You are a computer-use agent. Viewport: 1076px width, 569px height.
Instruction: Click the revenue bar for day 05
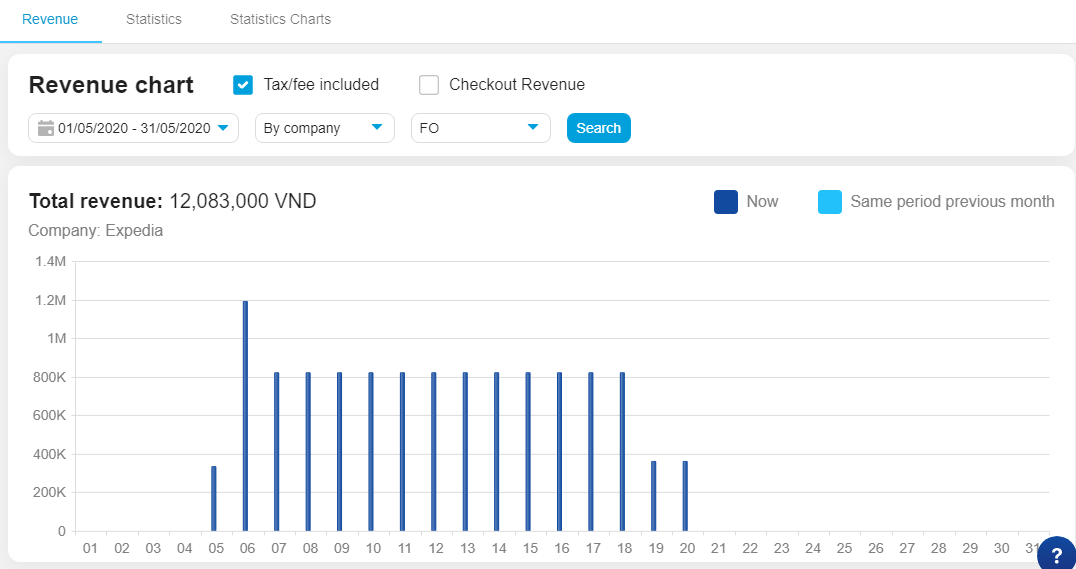(214, 498)
